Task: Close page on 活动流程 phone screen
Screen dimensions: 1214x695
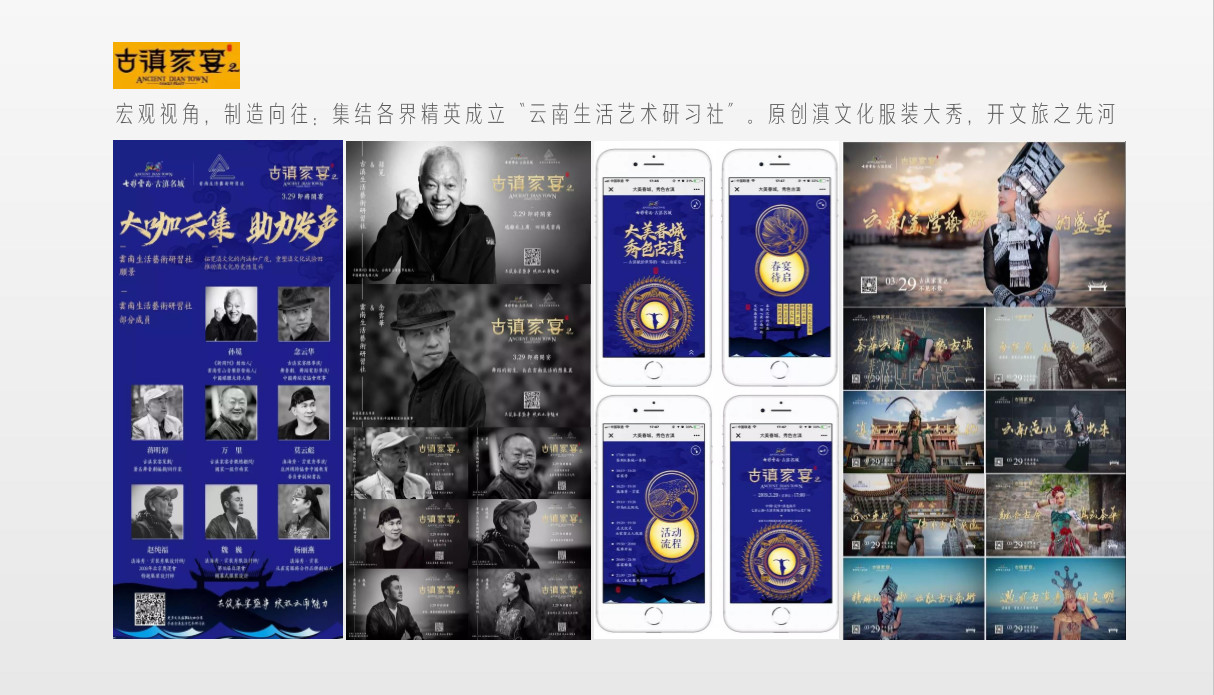Action: coord(611,435)
